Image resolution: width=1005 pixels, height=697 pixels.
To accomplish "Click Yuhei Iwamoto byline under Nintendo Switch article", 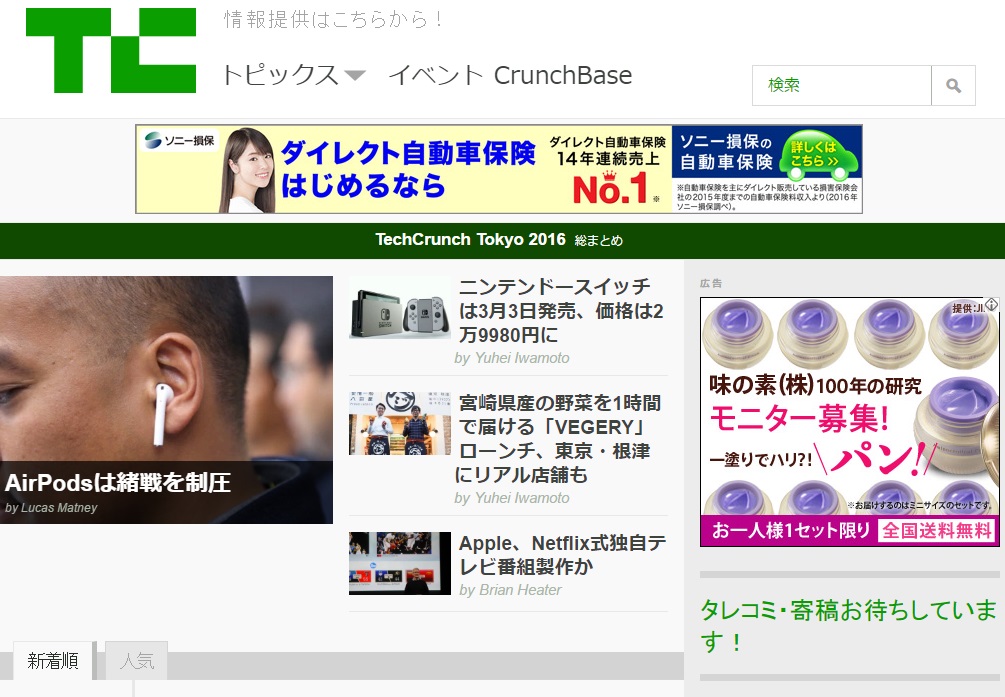I will point(511,358).
